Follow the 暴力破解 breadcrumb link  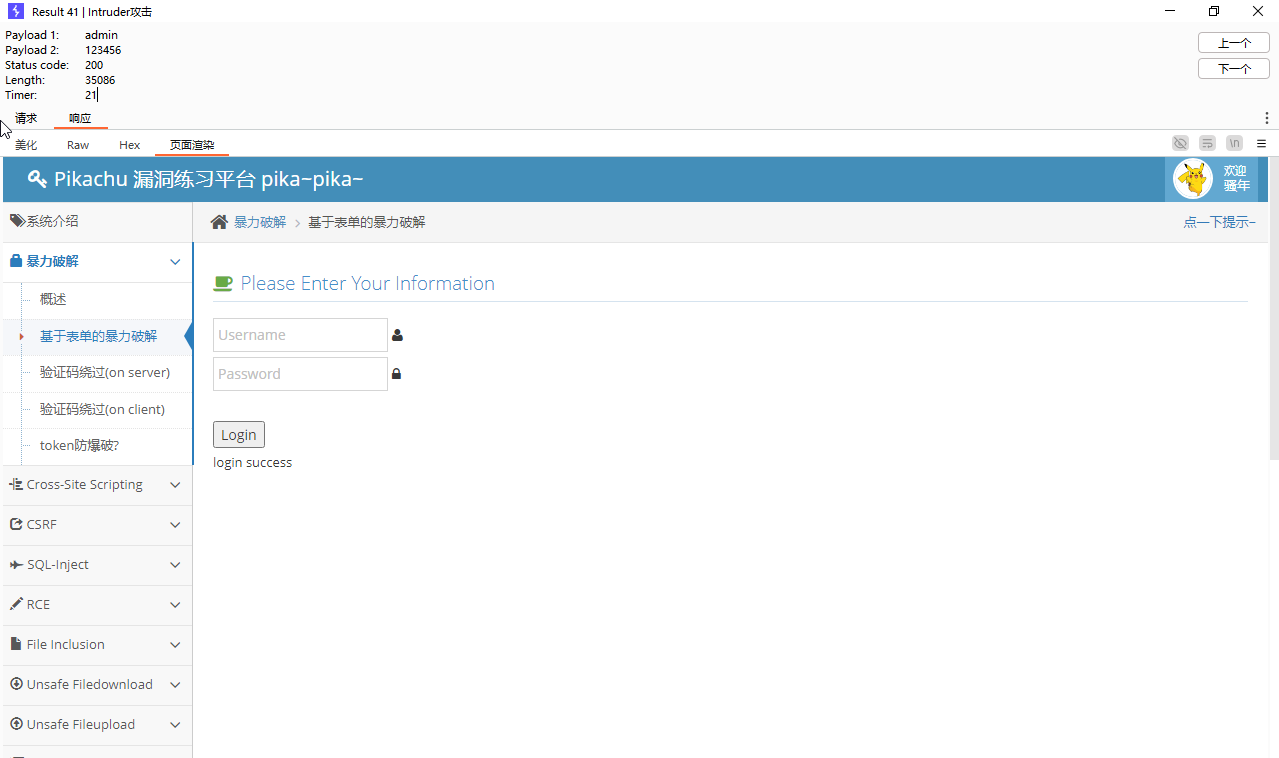(260, 222)
